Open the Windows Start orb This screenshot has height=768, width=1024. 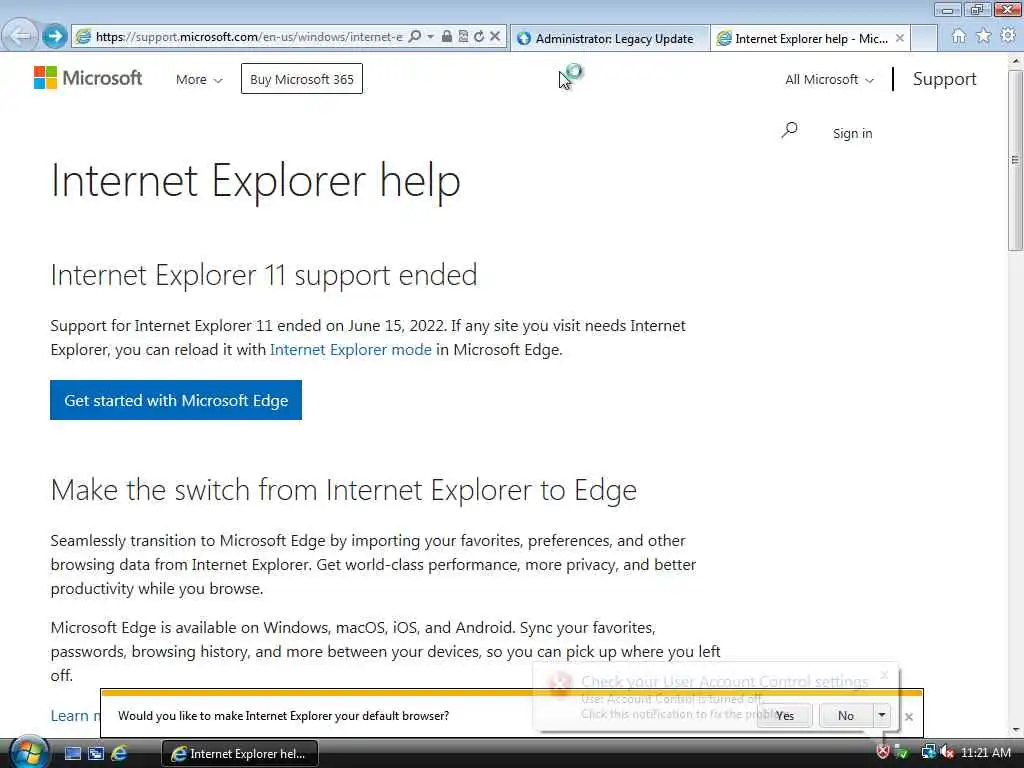(29, 752)
